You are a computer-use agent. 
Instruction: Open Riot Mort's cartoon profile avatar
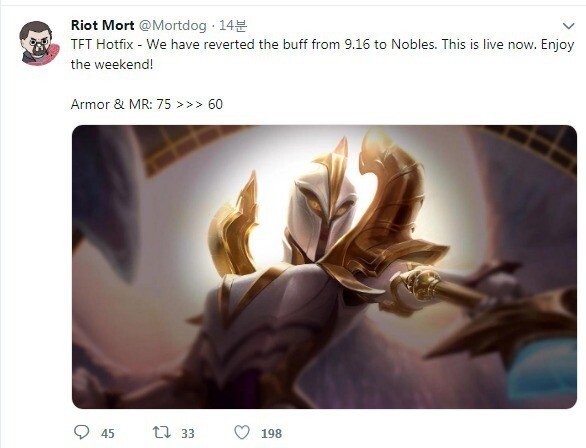39,43
